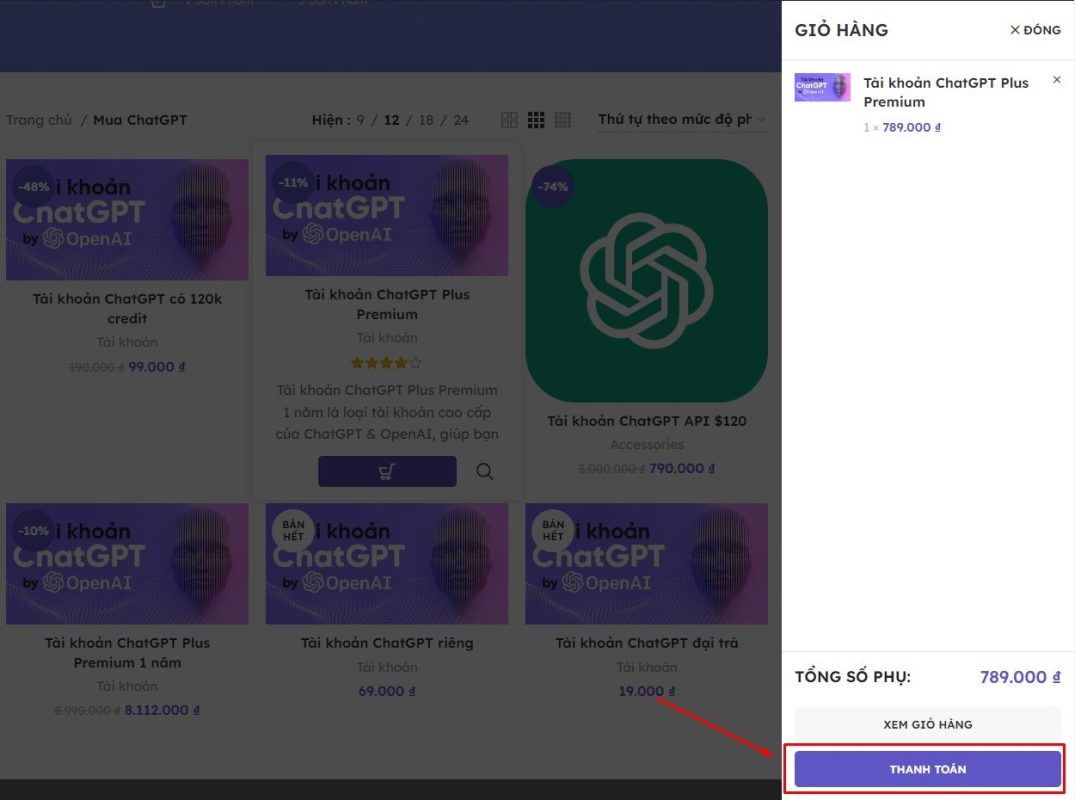Screen dimensions: 1075x800
Task: Open the ChatGPT Plus Premium product image in grid
Action: 387,215
